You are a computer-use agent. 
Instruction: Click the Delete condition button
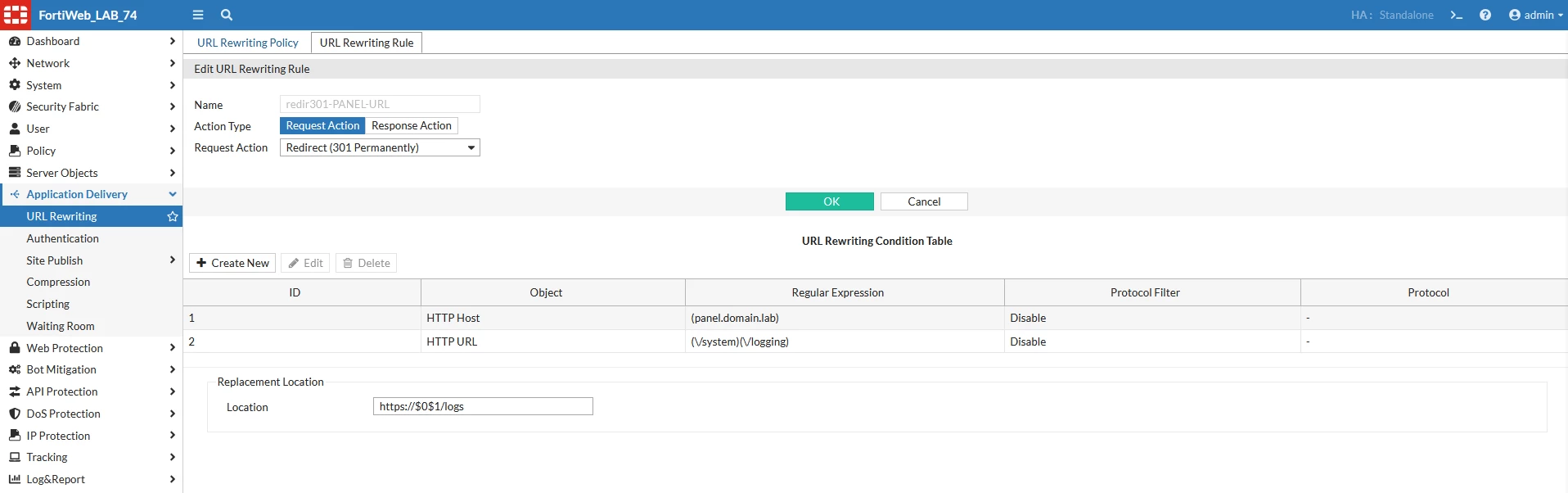pos(366,263)
